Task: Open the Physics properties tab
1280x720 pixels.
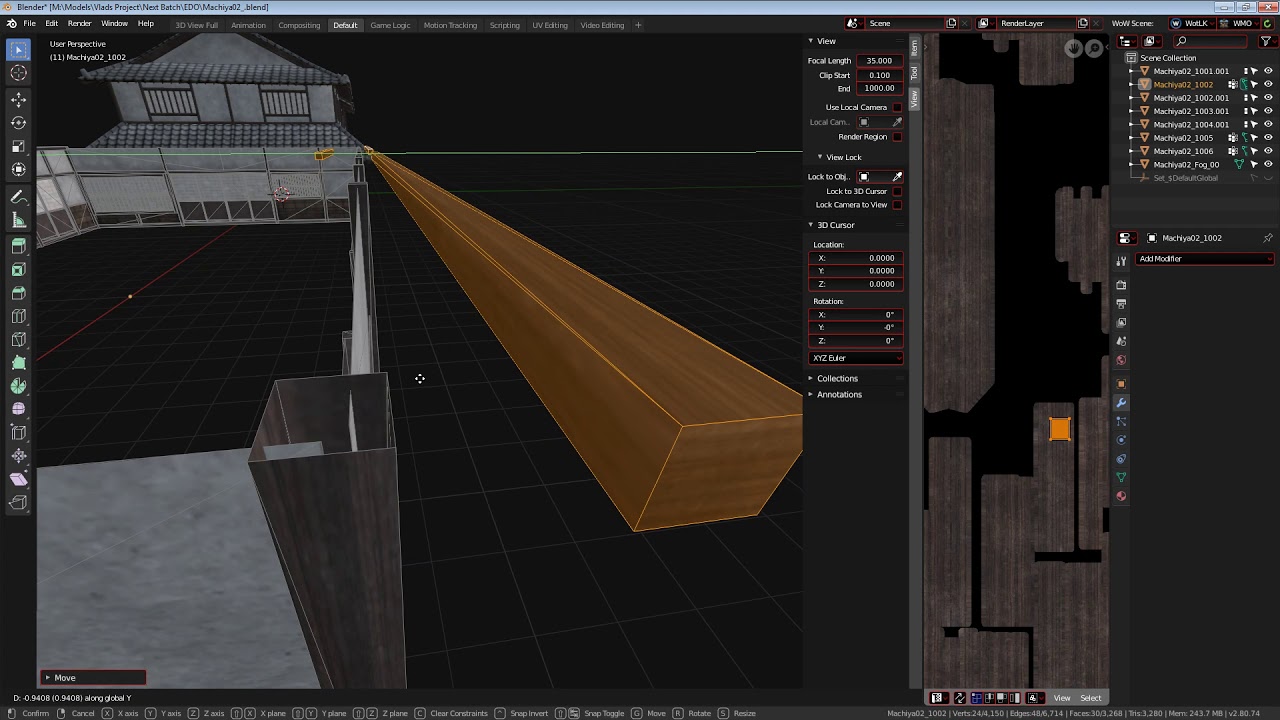Action: 1121,440
